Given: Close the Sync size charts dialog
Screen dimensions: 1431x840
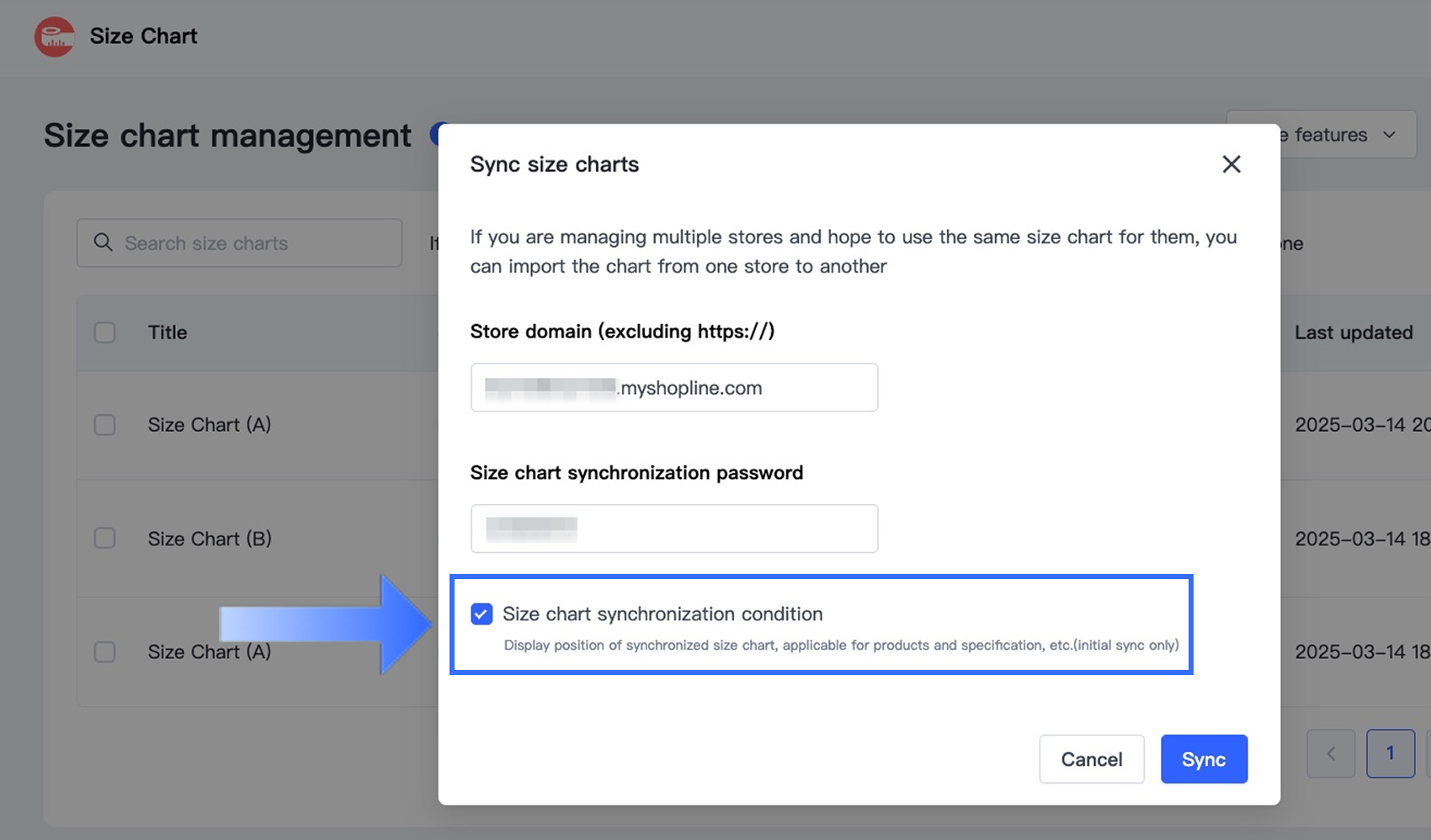Looking at the screenshot, I should pos(1231,164).
